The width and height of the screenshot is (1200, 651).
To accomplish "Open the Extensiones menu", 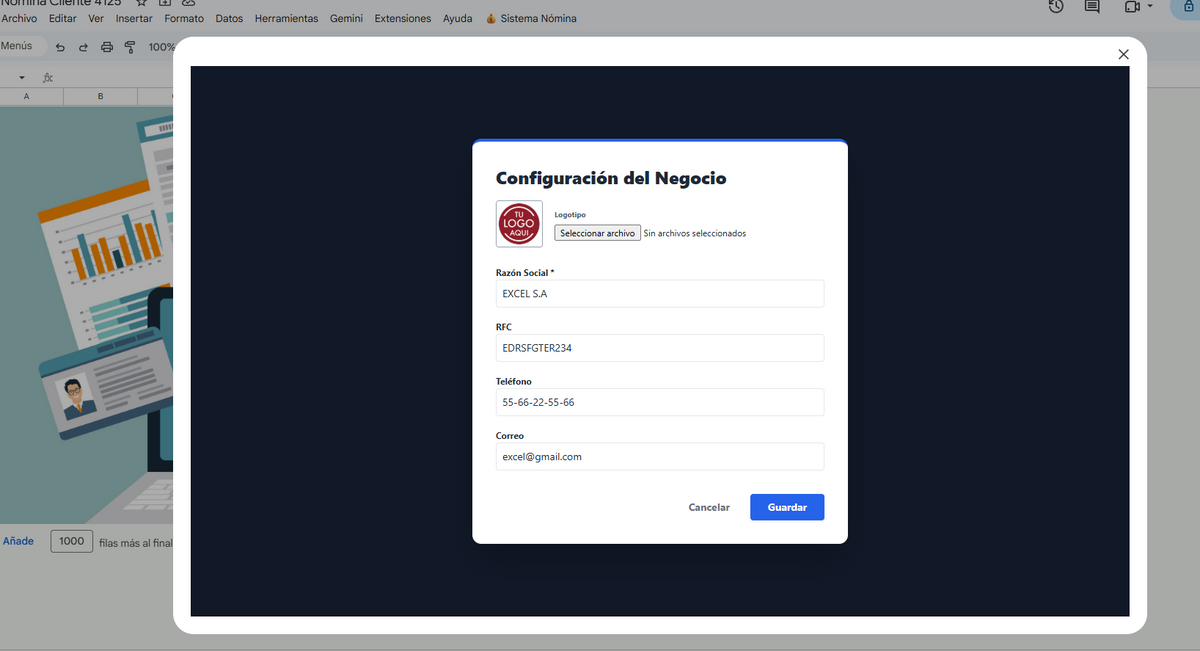I will click(403, 18).
